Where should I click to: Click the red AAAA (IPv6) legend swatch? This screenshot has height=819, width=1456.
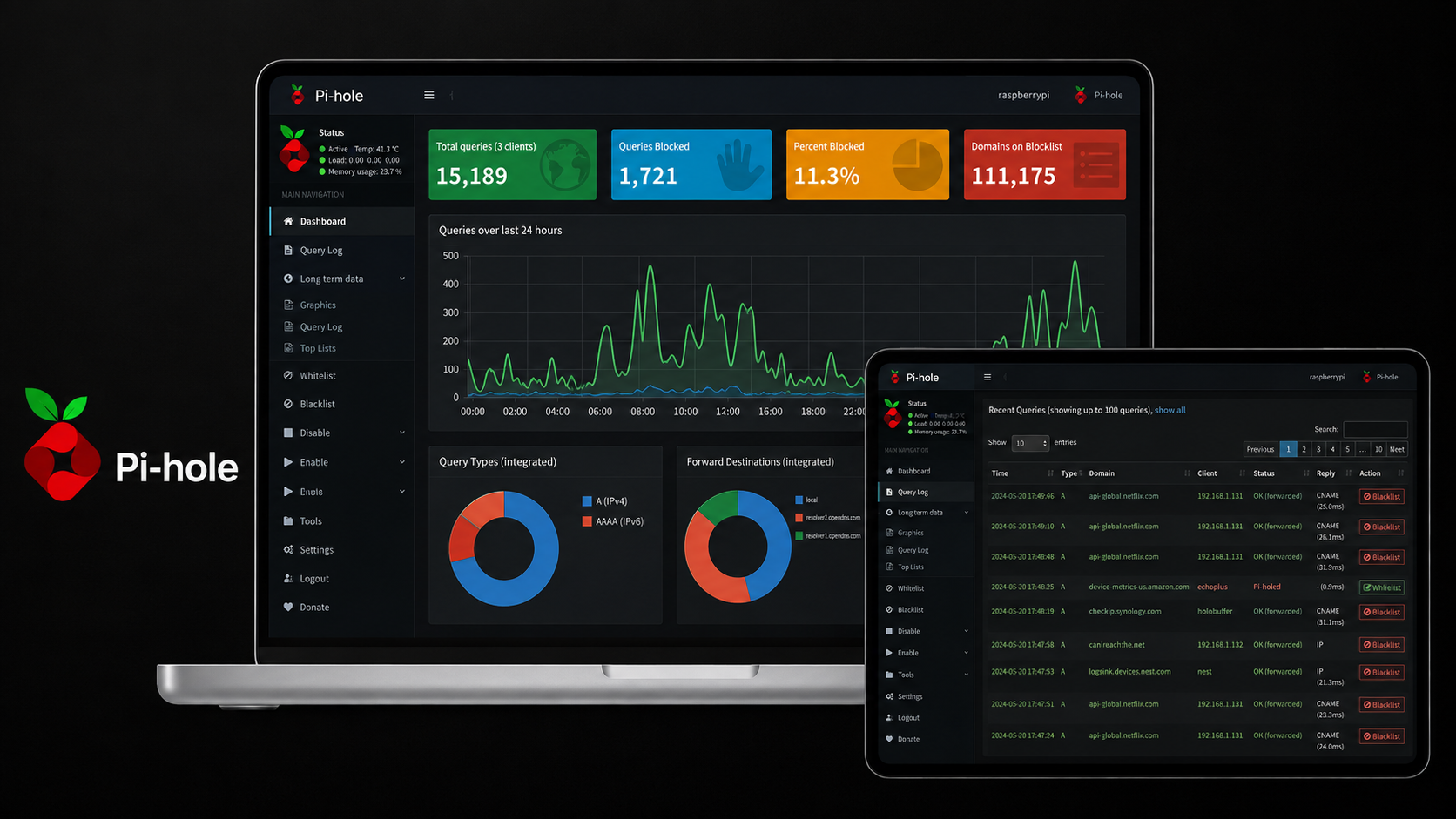(587, 521)
